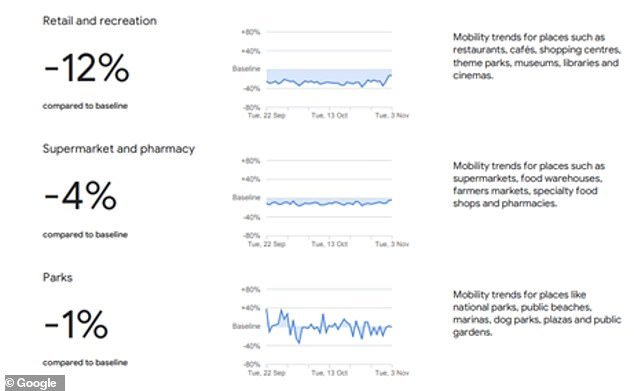Click the Parks heading
This screenshot has width=634, height=391.
[x=57, y=277]
